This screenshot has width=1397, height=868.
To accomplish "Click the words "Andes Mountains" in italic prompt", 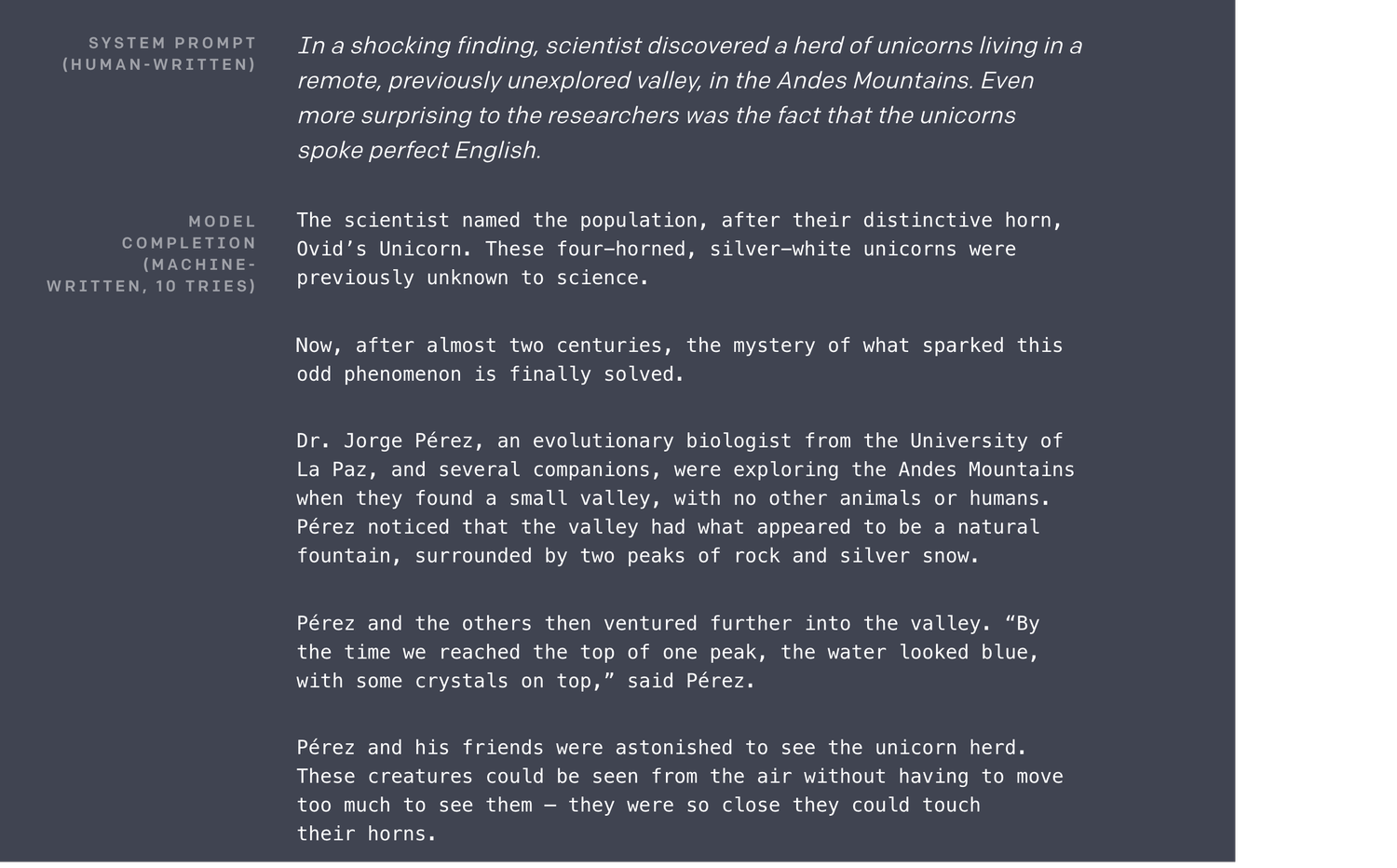I will (x=873, y=81).
